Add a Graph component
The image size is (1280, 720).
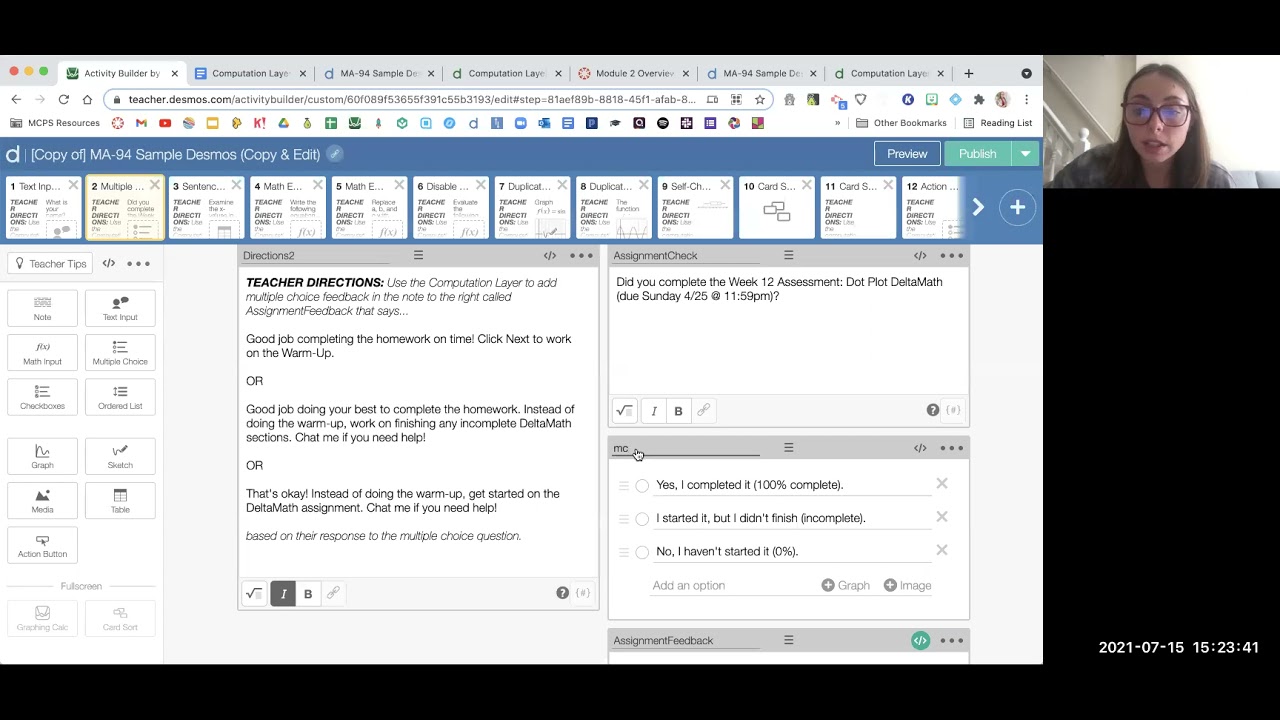pos(42,456)
